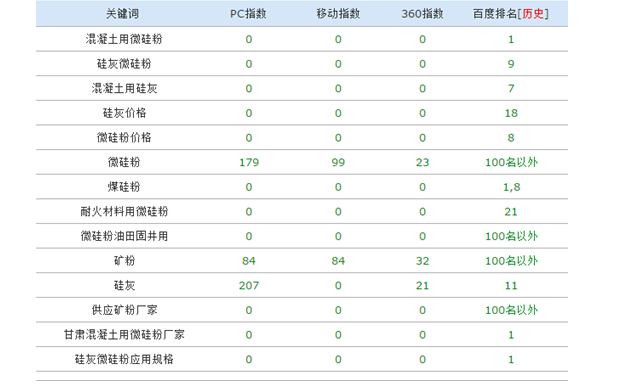Click mobile index 84 for 矿粉
The height and width of the screenshot is (387, 624).
pyautogui.click(x=338, y=261)
